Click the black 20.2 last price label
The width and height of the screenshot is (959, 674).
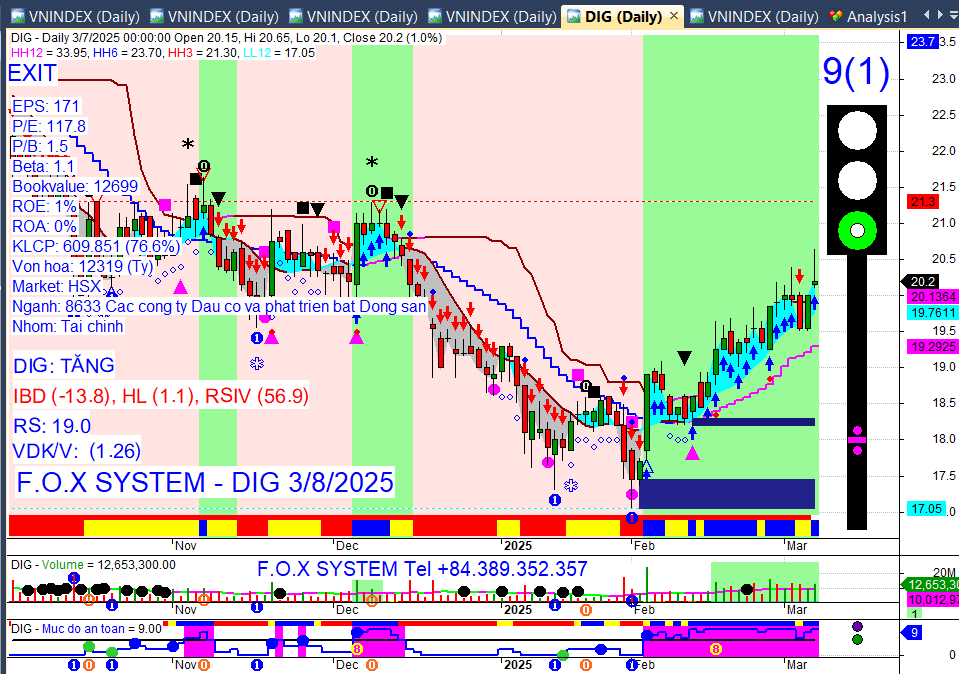click(x=922, y=281)
